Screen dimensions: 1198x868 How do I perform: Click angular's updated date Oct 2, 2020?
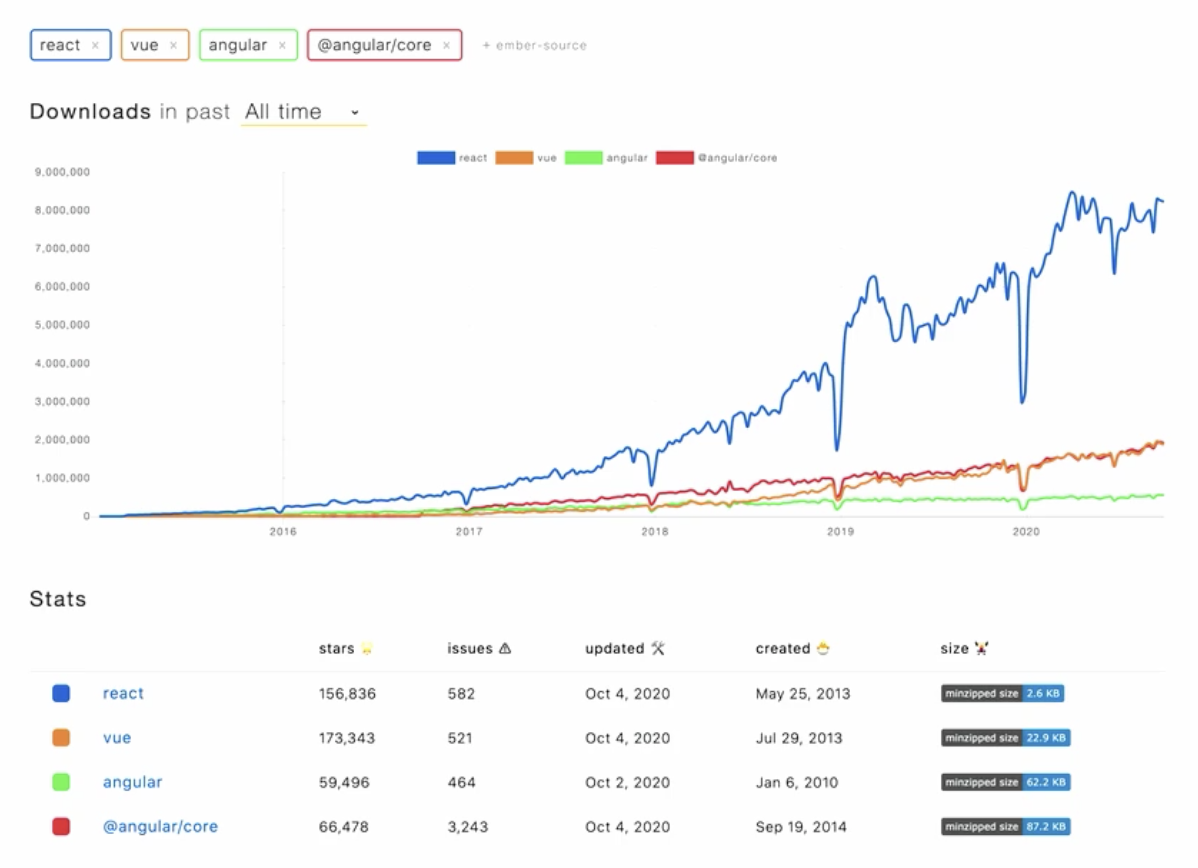point(628,782)
